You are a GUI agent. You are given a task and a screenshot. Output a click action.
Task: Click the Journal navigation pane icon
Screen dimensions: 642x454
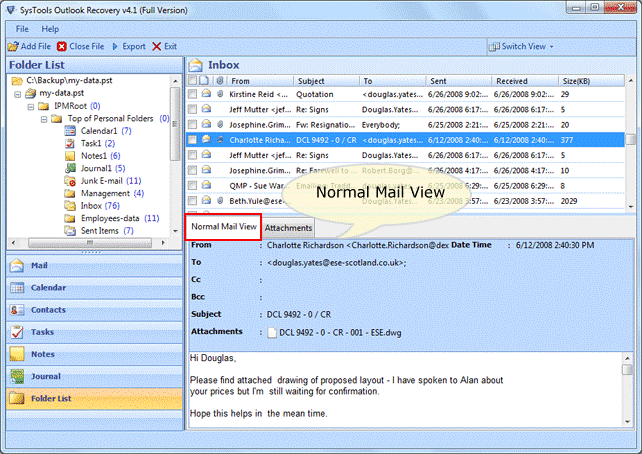(x=17, y=376)
